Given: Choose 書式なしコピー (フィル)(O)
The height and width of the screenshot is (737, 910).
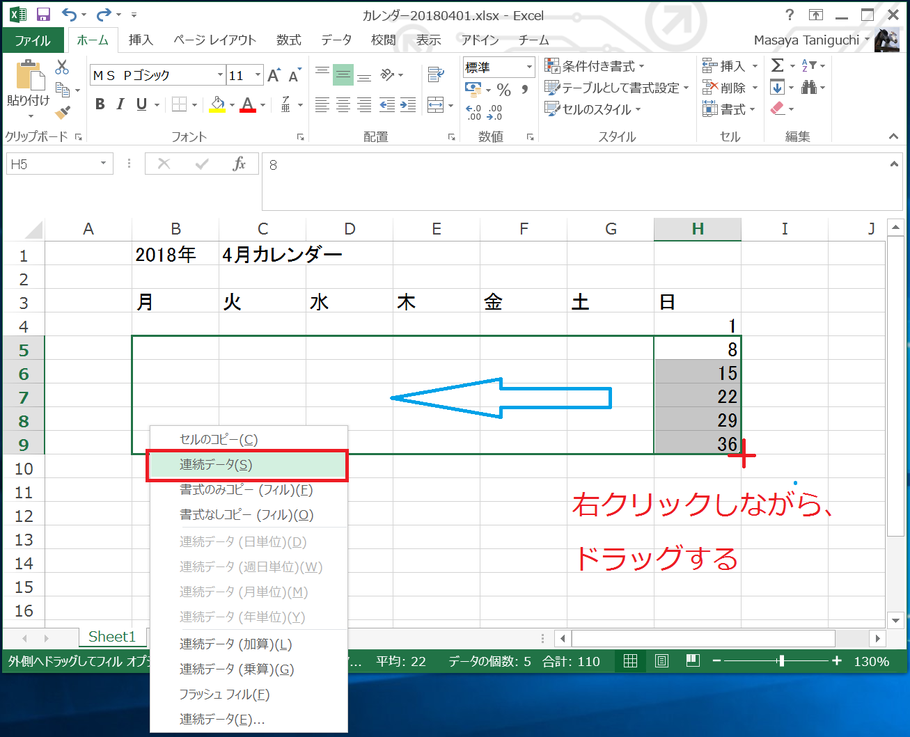Looking at the screenshot, I should pos(247,515).
